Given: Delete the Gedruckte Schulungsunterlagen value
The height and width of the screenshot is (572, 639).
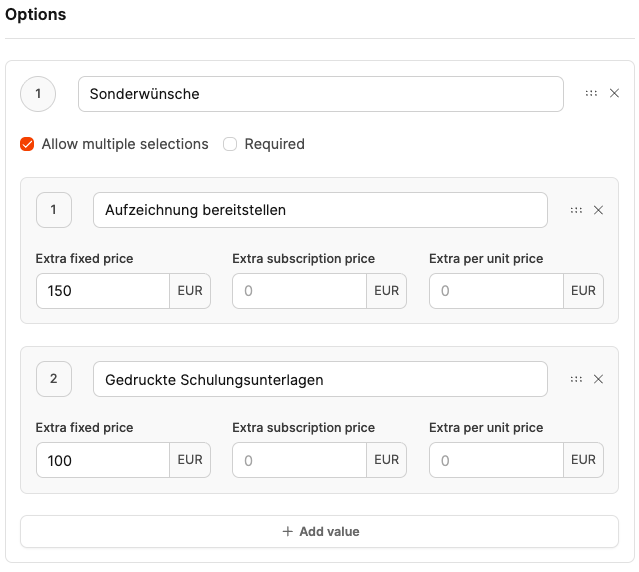Looking at the screenshot, I should tap(599, 379).
